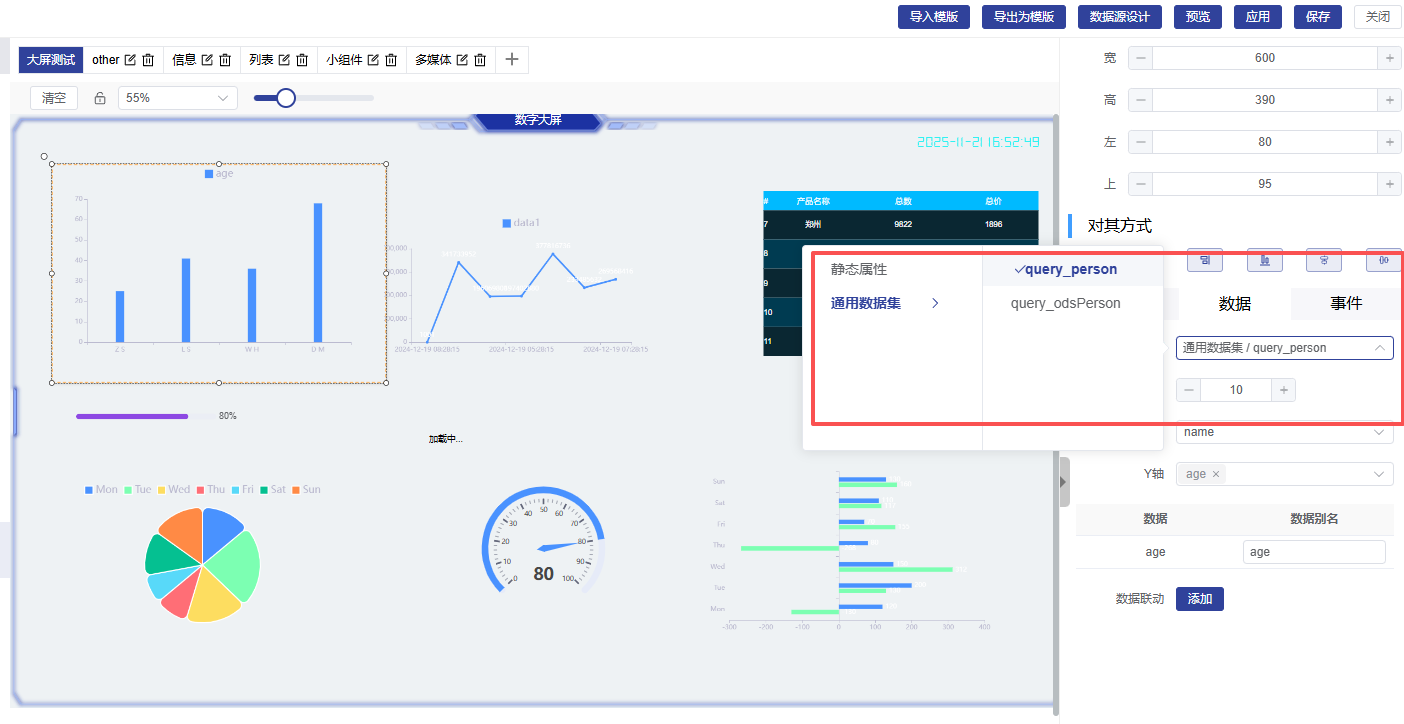
Task: Click the zoom slider handle
Action: click(286, 98)
